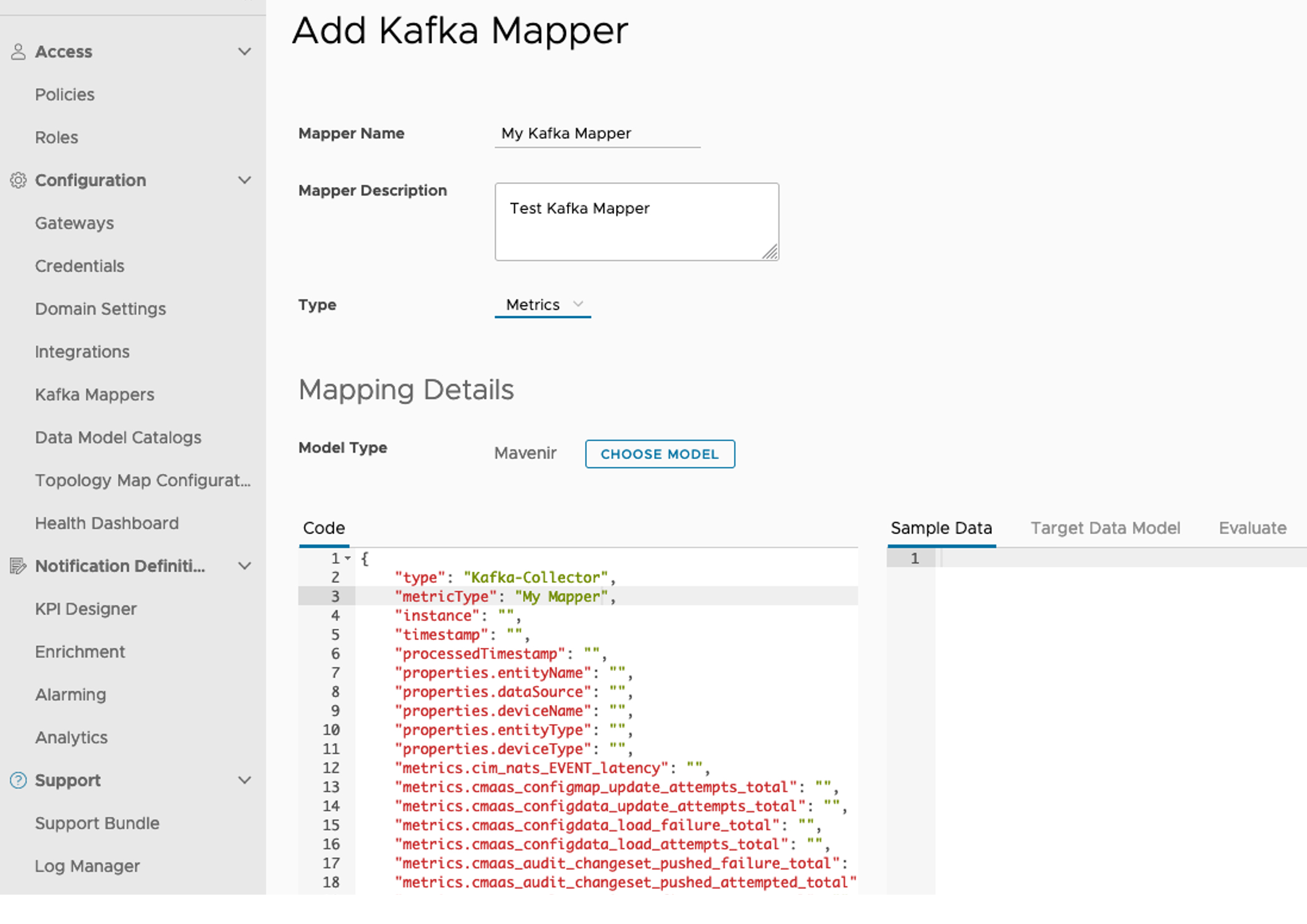
Task: Click the Mapper Name input field
Action: pos(597,134)
